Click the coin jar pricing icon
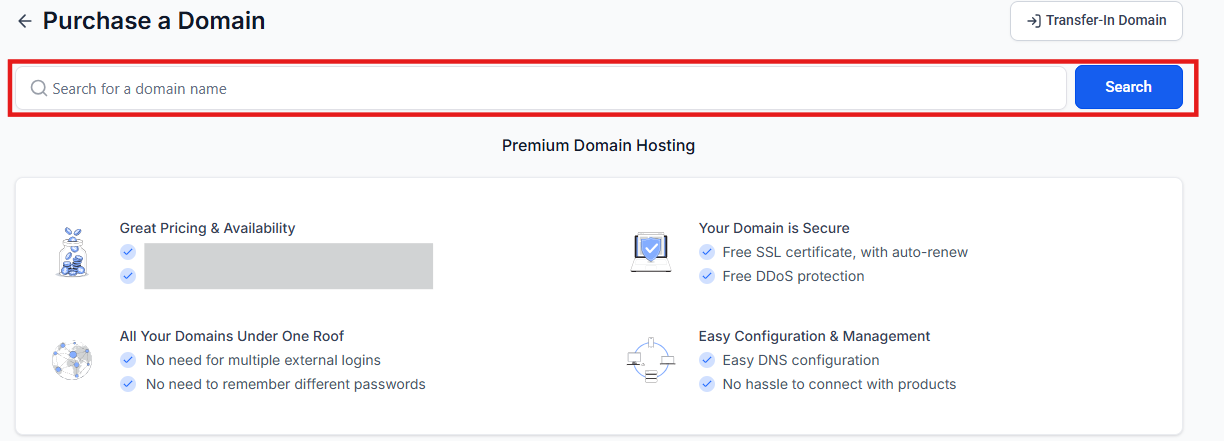Viewport: 1224px width, 441px height. click(x=72, y=251)
